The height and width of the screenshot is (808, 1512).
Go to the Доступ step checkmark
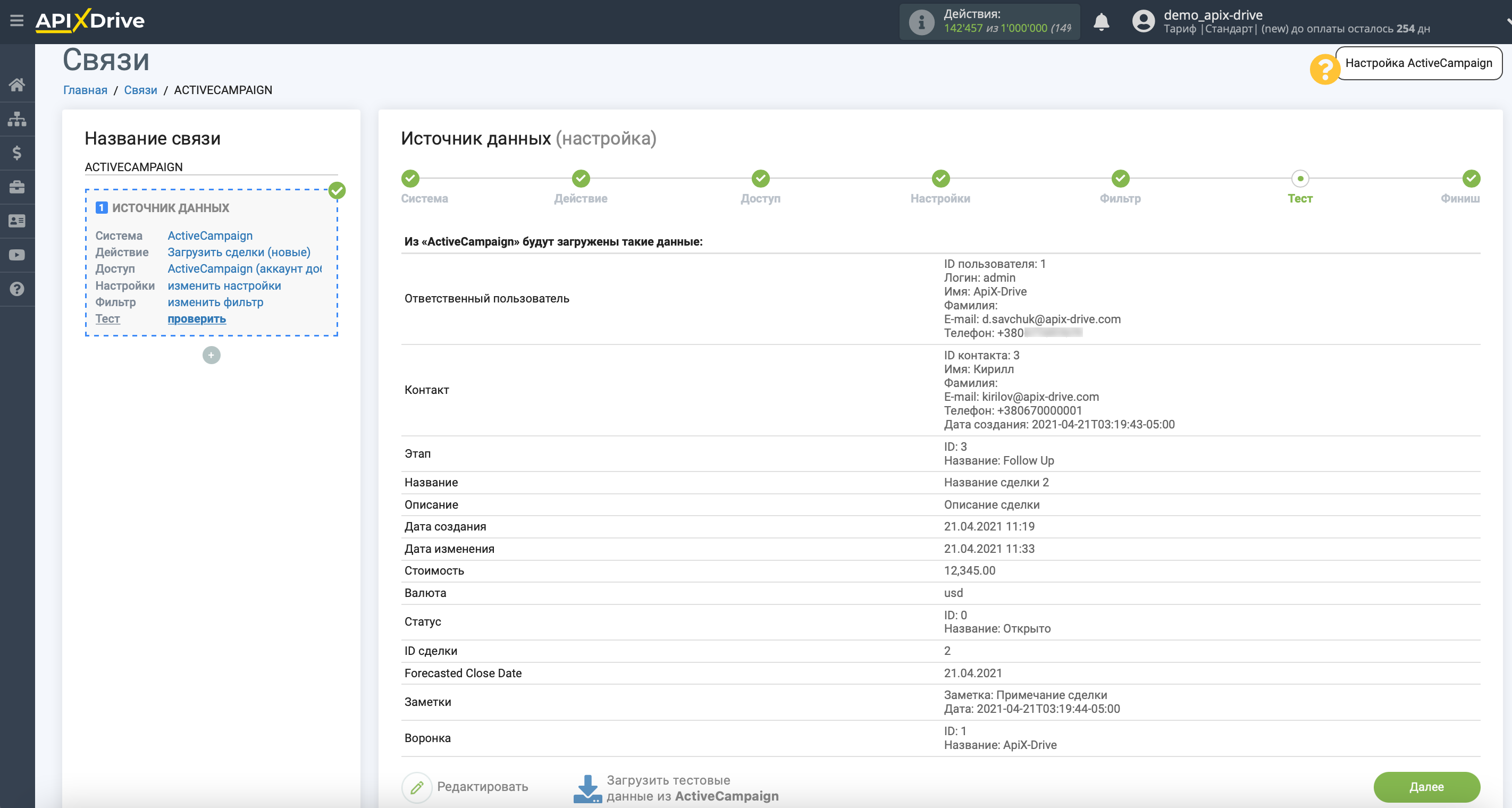(761, 178)
